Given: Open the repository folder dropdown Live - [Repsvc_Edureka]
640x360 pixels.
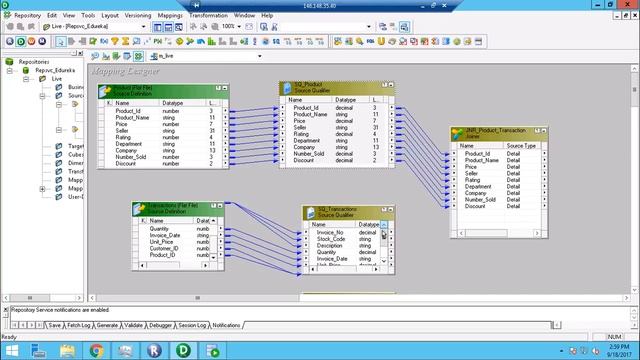Looking at the screenshot, I should [143, 27].
